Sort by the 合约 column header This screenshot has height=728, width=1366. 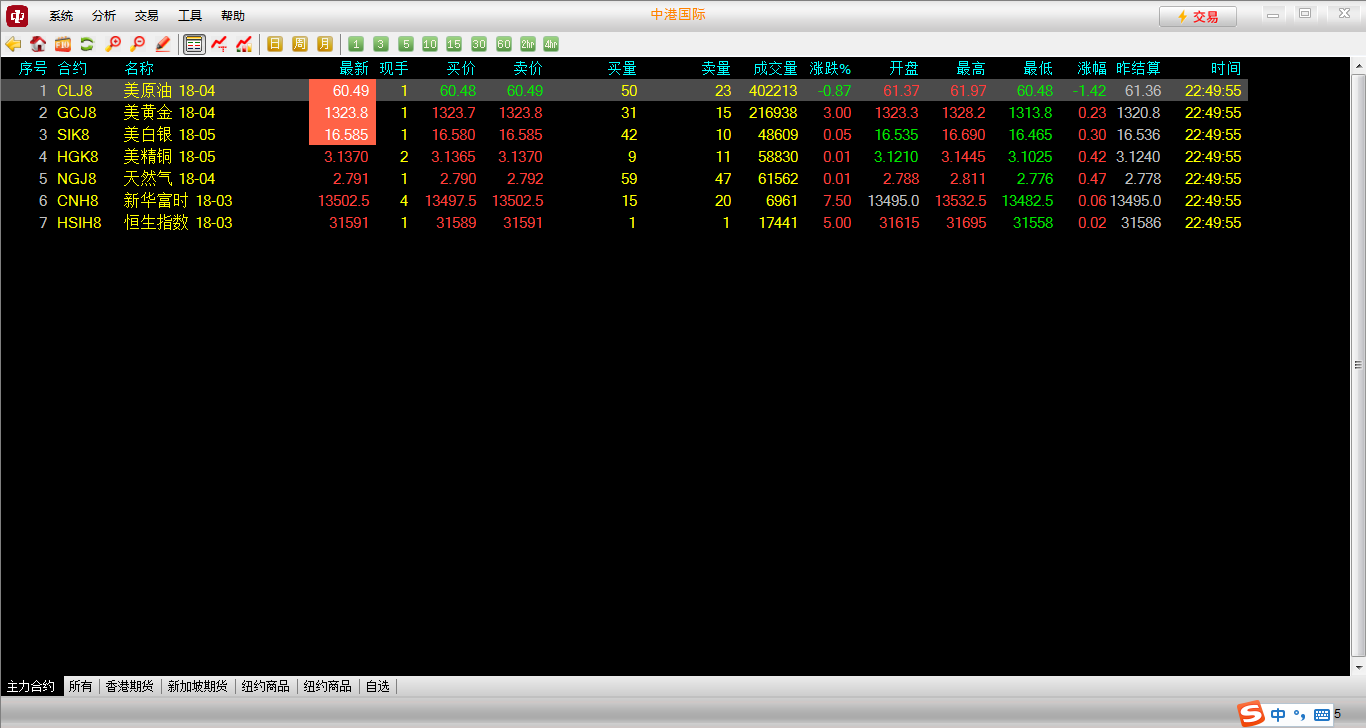[72, 68]
